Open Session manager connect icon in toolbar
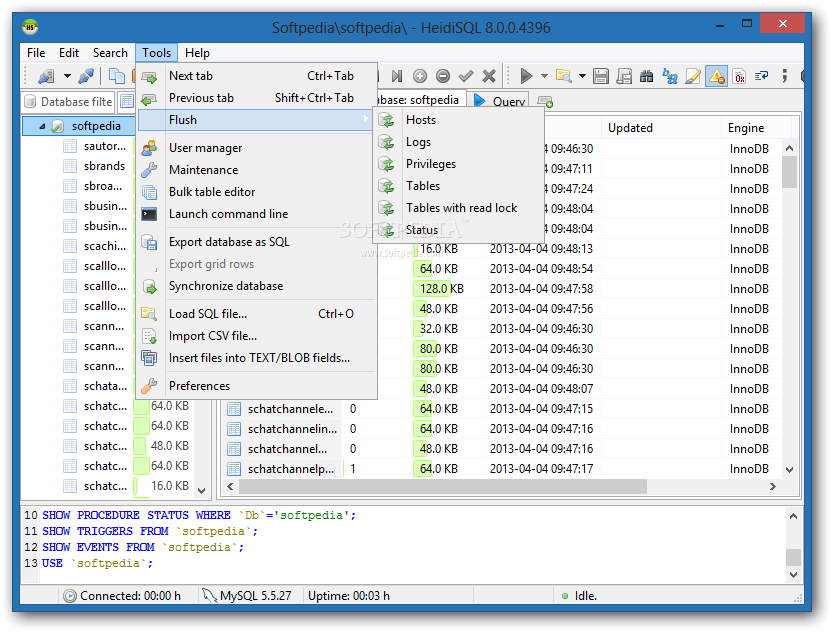832x632 pixels. (46, 76)
